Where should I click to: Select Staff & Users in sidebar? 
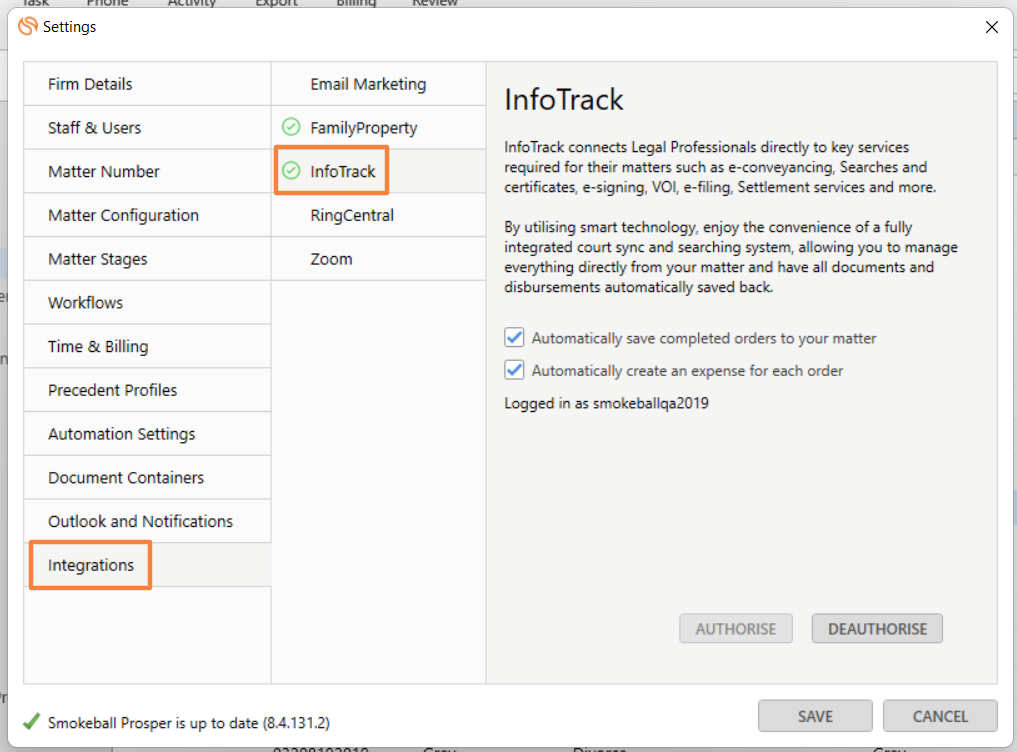click(94, 128)
